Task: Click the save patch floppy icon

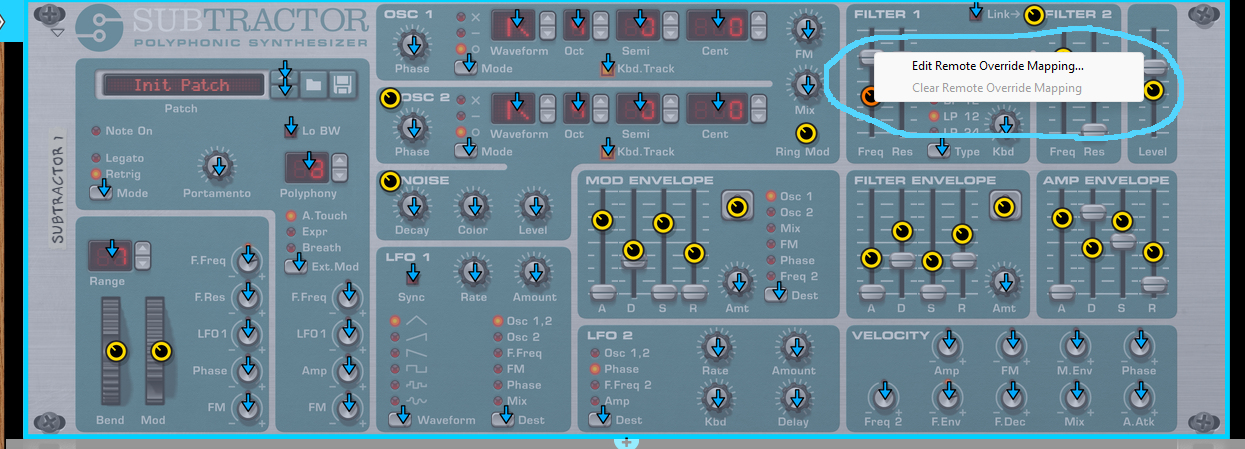Action: coord(342,85)
